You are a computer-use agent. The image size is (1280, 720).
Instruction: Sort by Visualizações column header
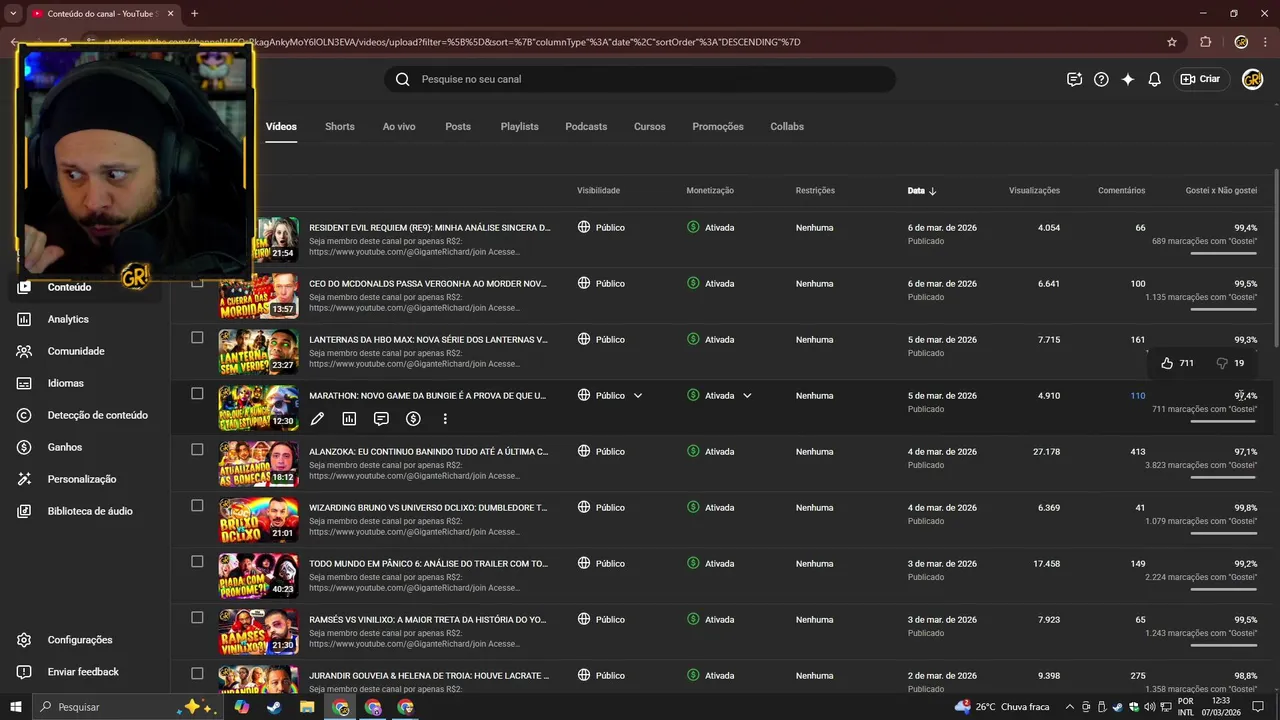1034,191
